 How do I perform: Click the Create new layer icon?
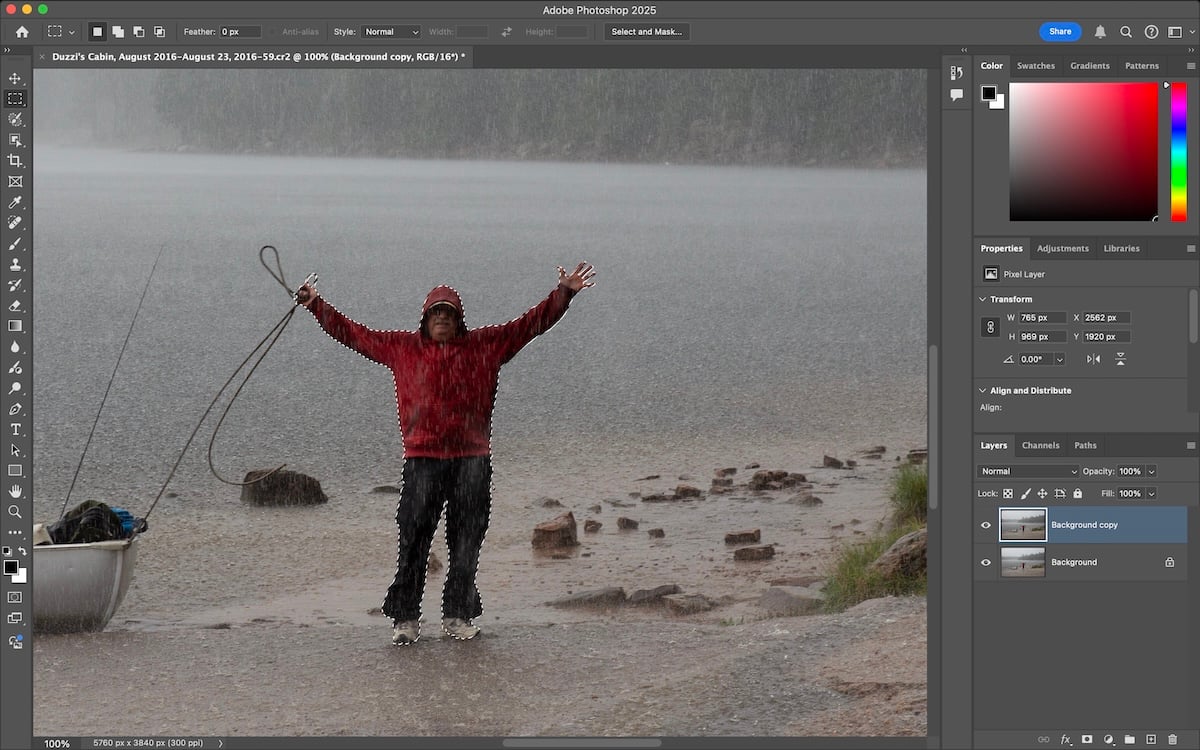(1150, 739)
